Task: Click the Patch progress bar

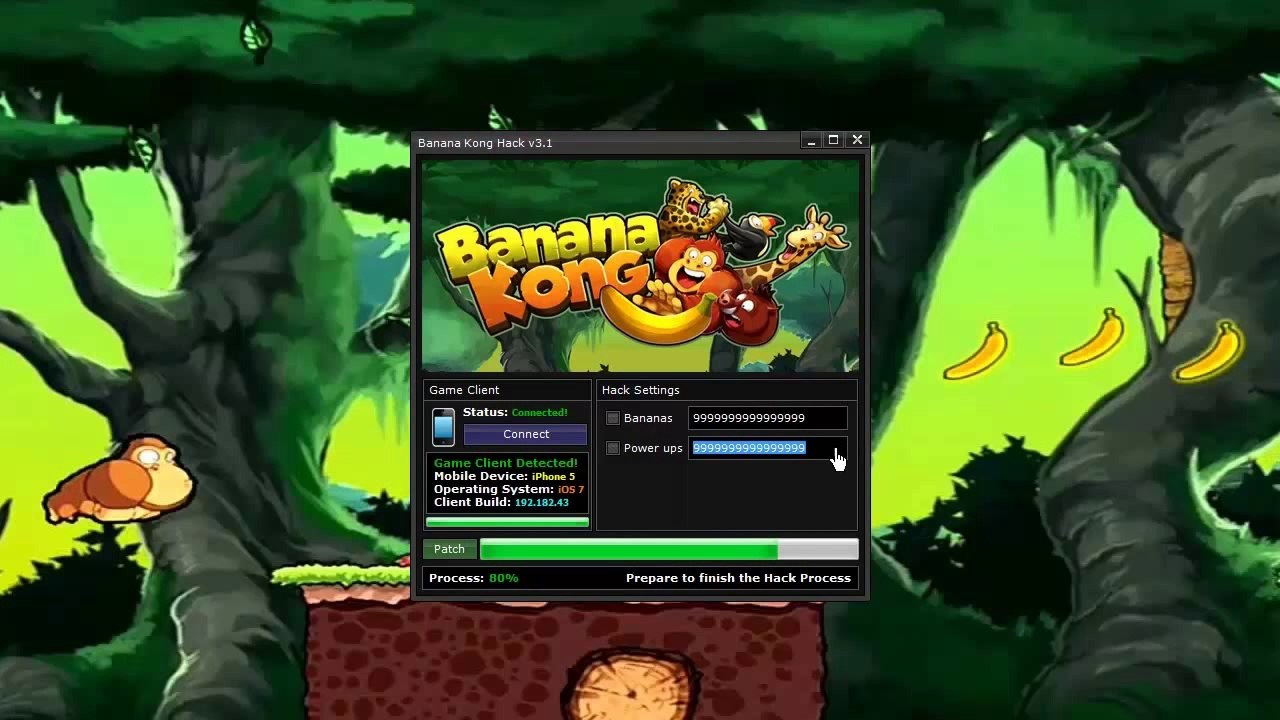Action: (669, 549)
